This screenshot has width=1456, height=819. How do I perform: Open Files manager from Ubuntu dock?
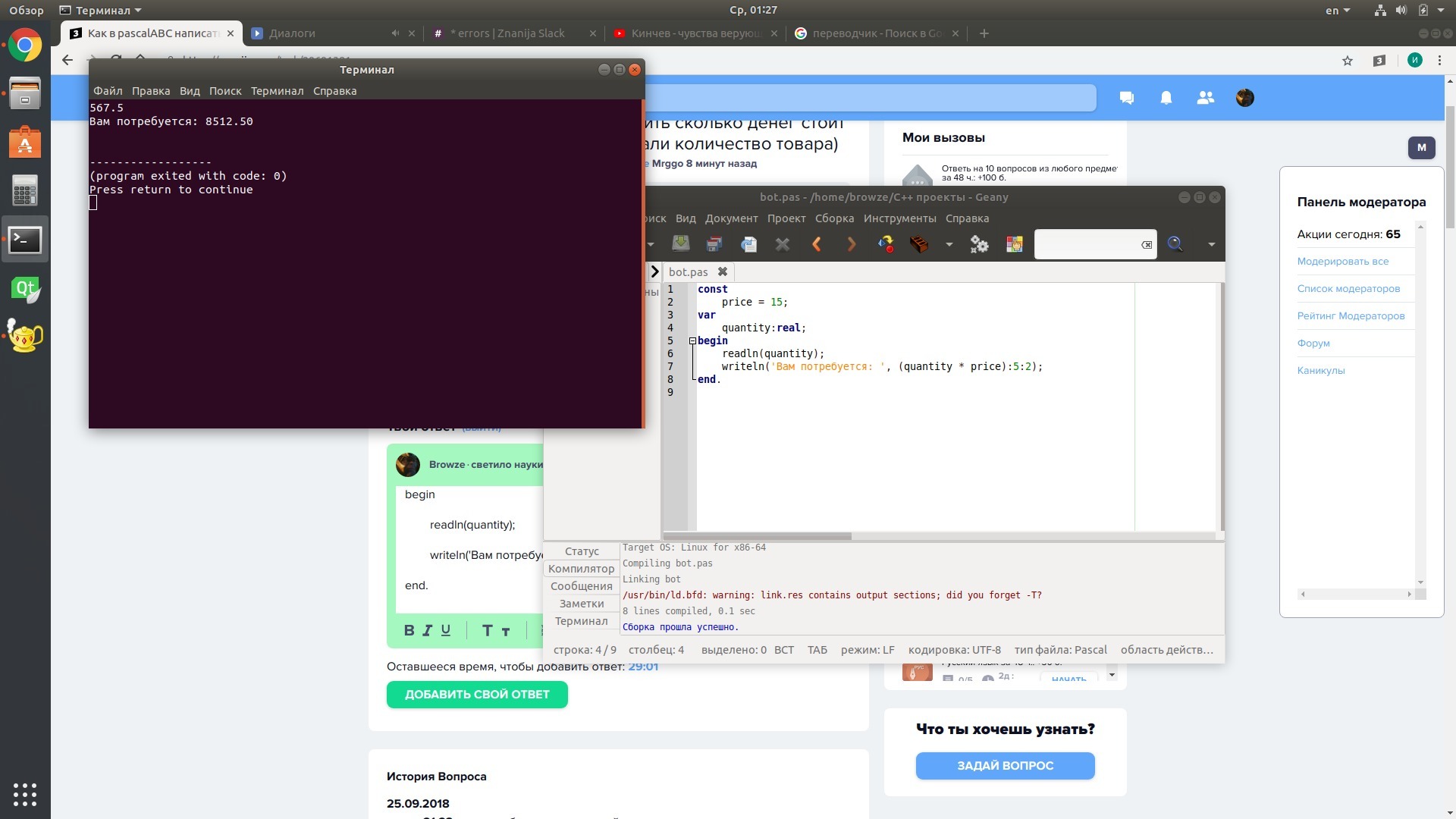click(25, 94)
